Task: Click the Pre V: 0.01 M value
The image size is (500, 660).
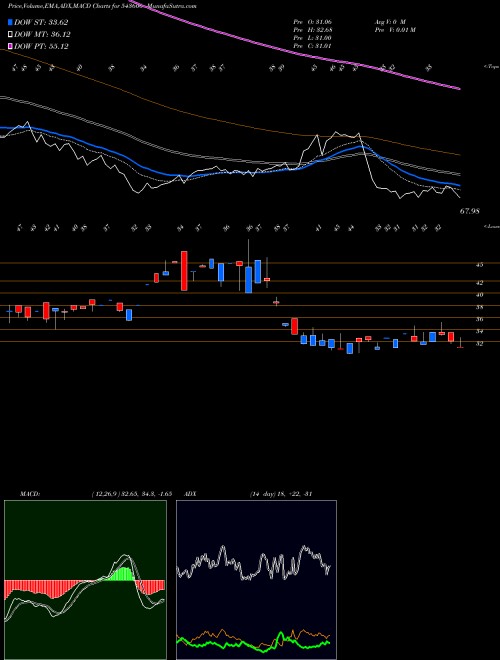Action: pos(395,29)
